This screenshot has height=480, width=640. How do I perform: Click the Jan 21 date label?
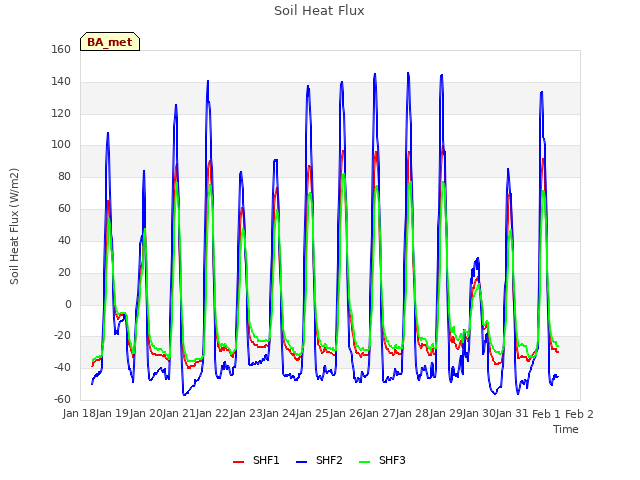coord(179,414)
